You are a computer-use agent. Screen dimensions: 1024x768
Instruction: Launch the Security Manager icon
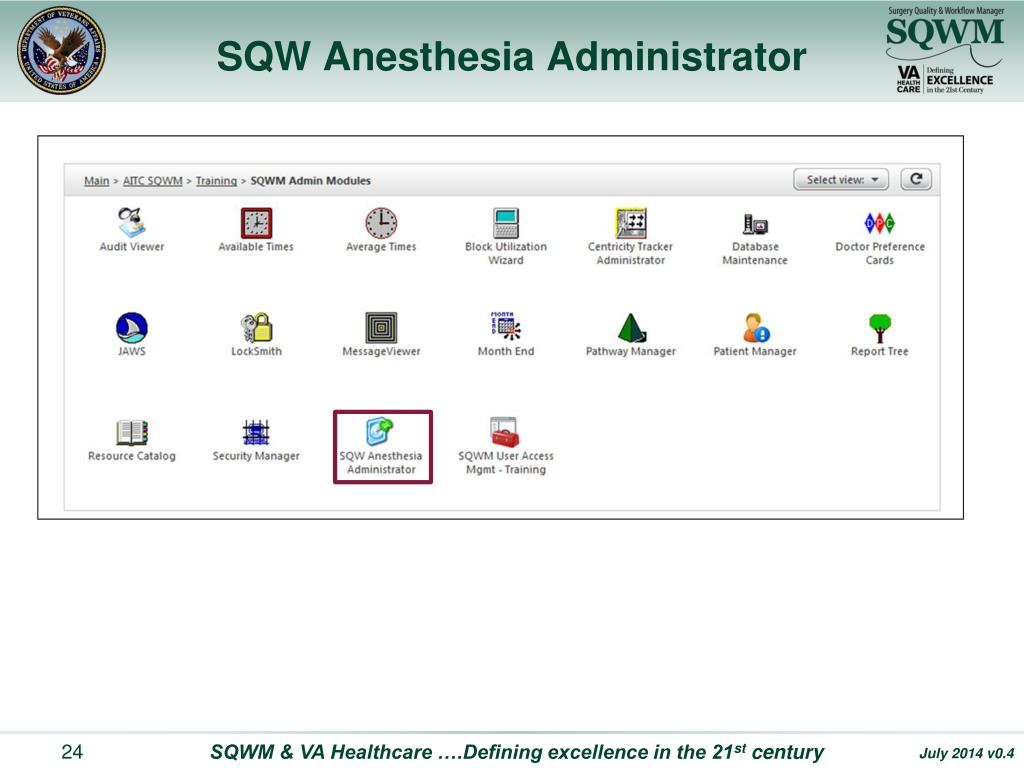tap(256, 432)
